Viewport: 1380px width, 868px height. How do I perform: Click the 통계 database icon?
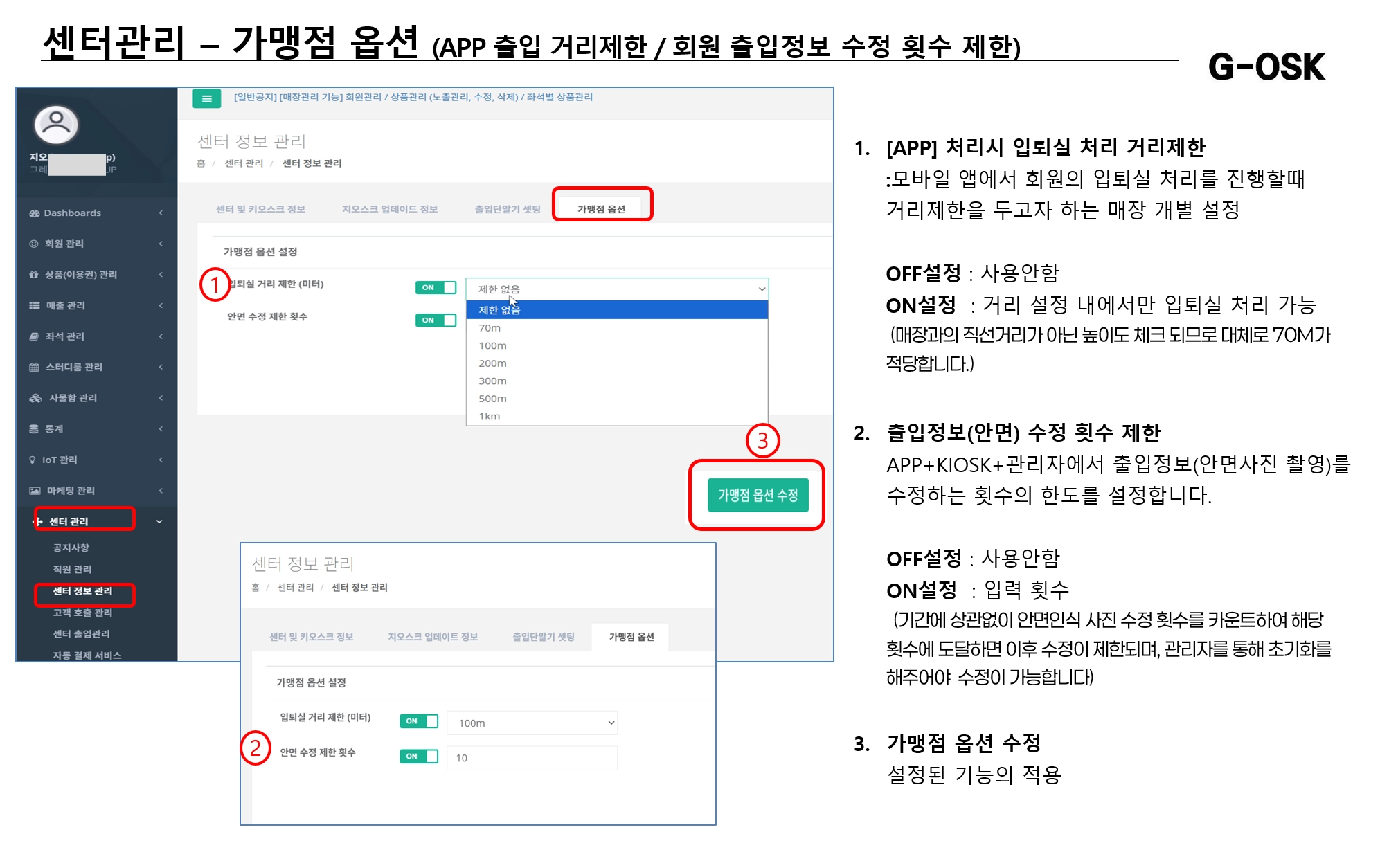pos(34,429)
